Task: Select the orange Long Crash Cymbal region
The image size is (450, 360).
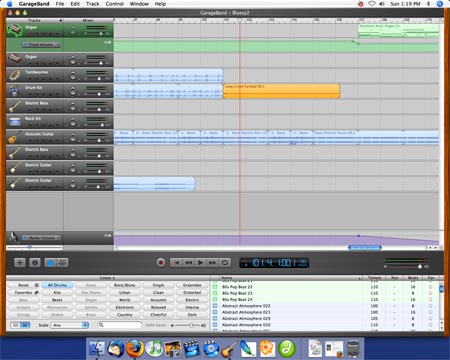Action: tap(281, 91)
